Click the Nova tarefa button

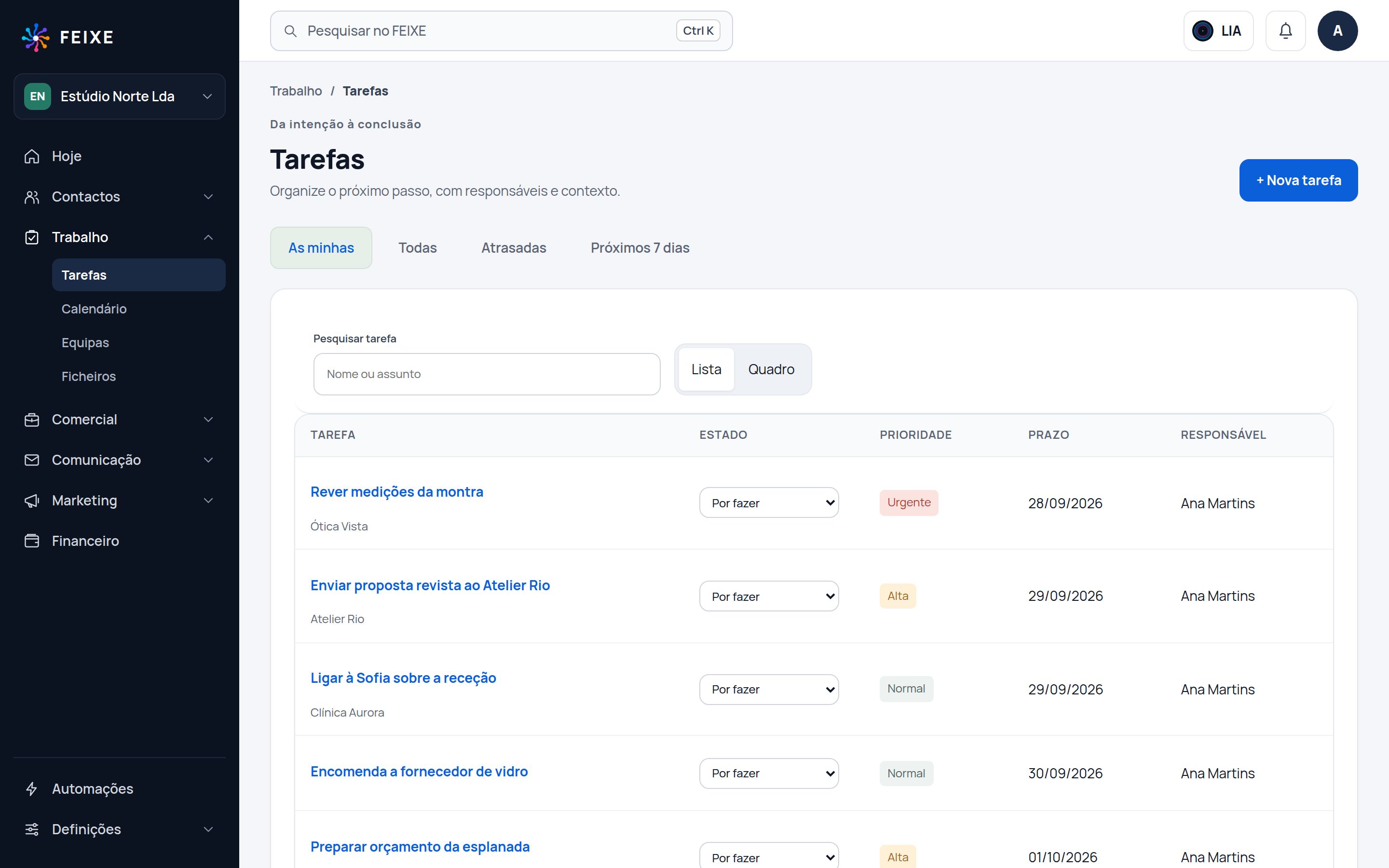point(1298,180)
